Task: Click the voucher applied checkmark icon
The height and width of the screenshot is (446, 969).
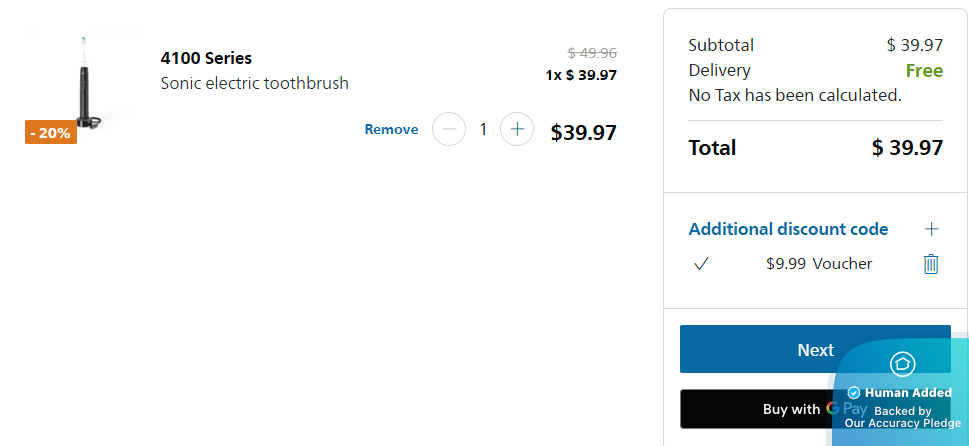Action: pos(701,264)
